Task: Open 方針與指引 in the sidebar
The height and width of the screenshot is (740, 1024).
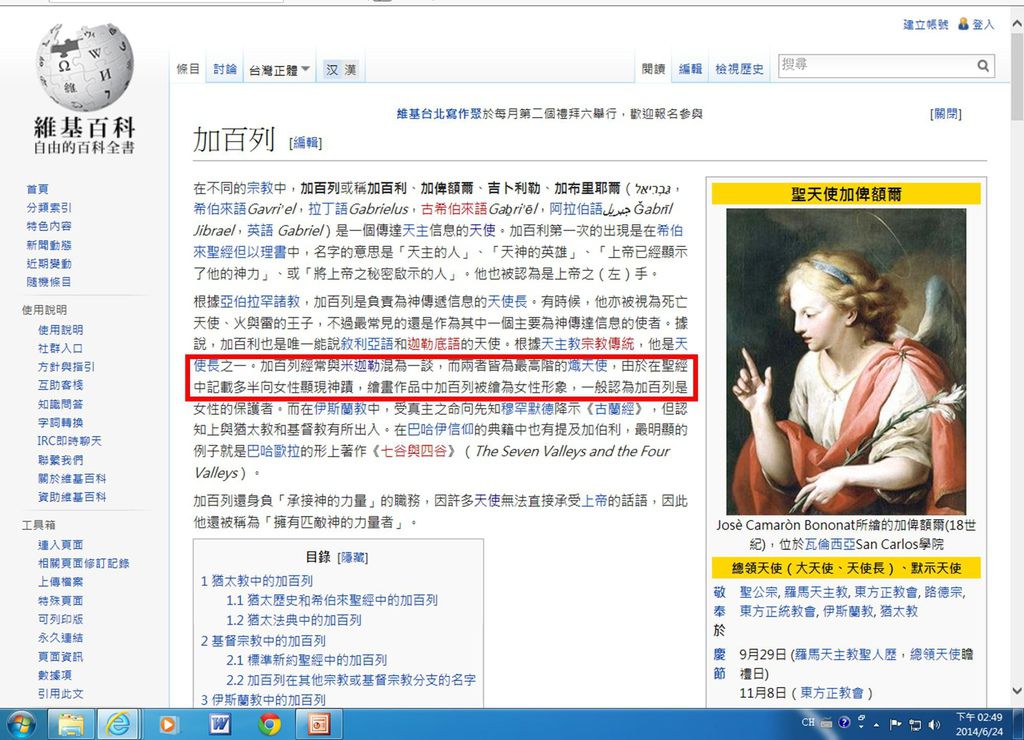Action: point(67,367)
